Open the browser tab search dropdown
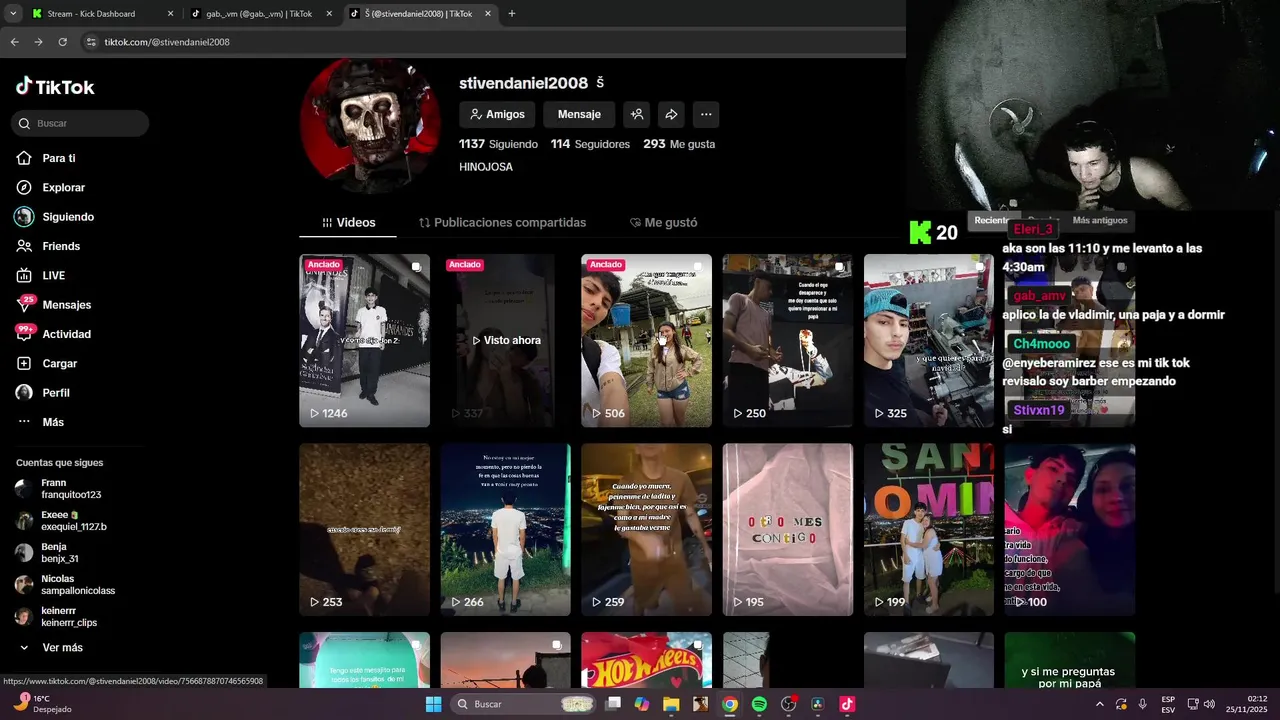1280x720 pixels. (x=13, y=14)
